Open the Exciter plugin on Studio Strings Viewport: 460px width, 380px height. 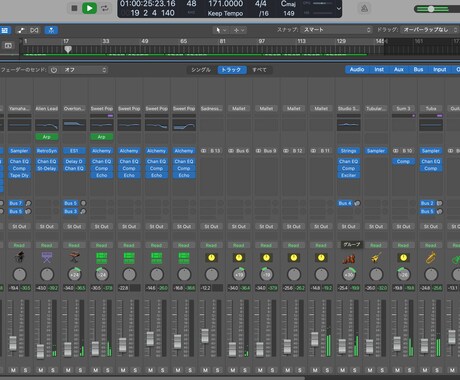click(x=348, y=175)
